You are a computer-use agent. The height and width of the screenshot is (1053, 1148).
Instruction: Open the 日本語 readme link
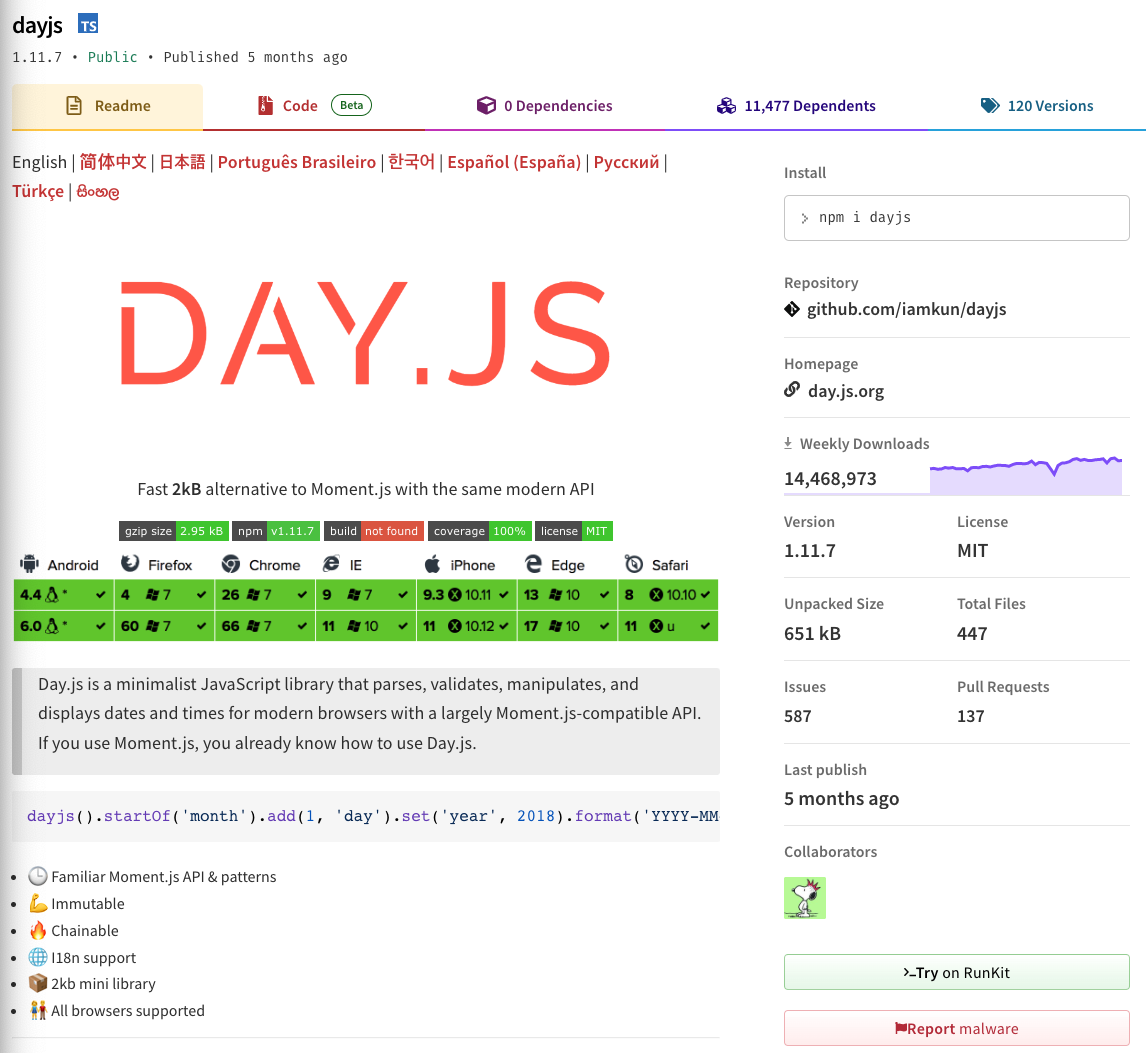click(182, 162)
